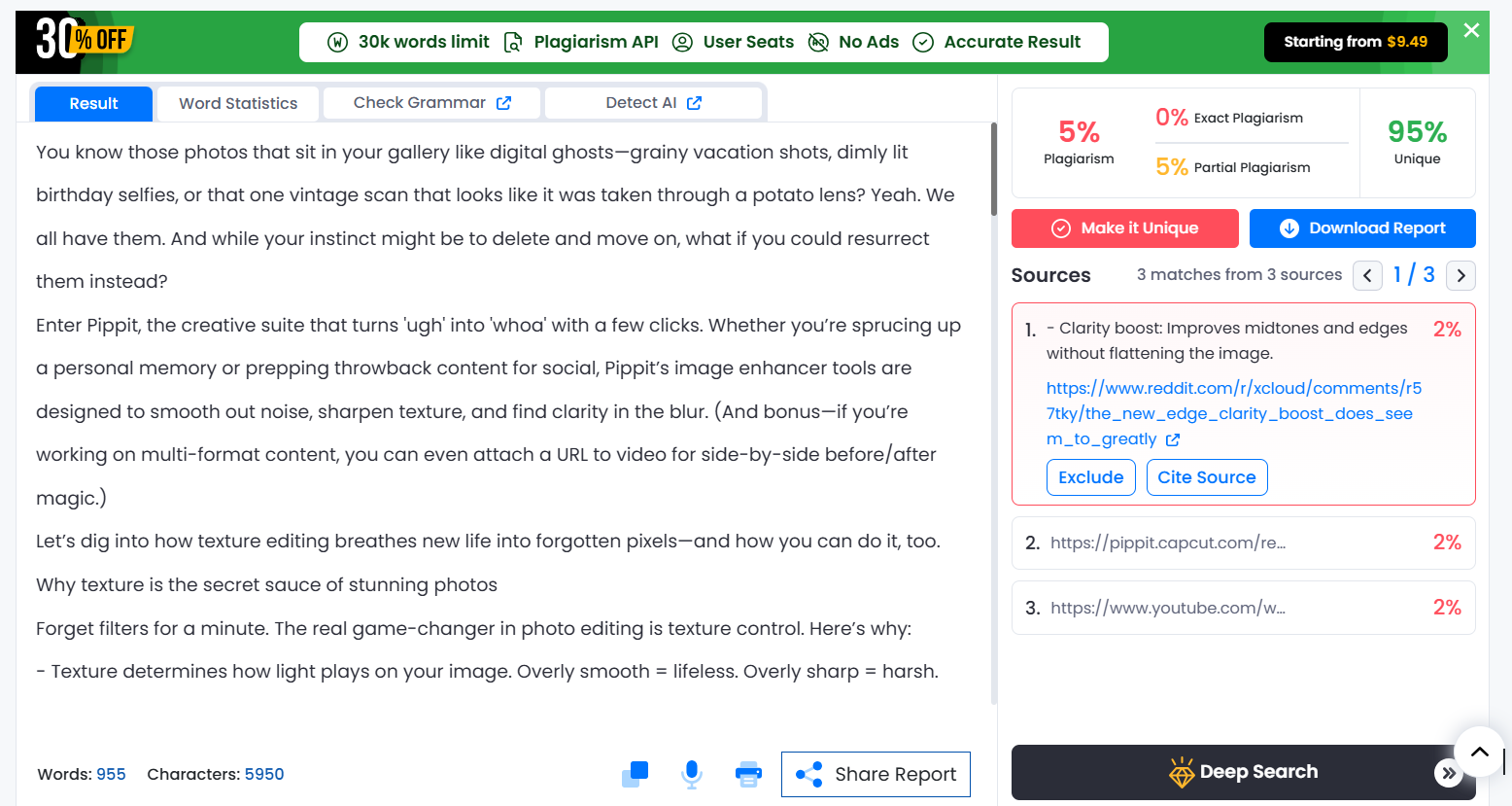Close the 30% off promo banner
The image size is (1512, 806).
pos(1471,30)
